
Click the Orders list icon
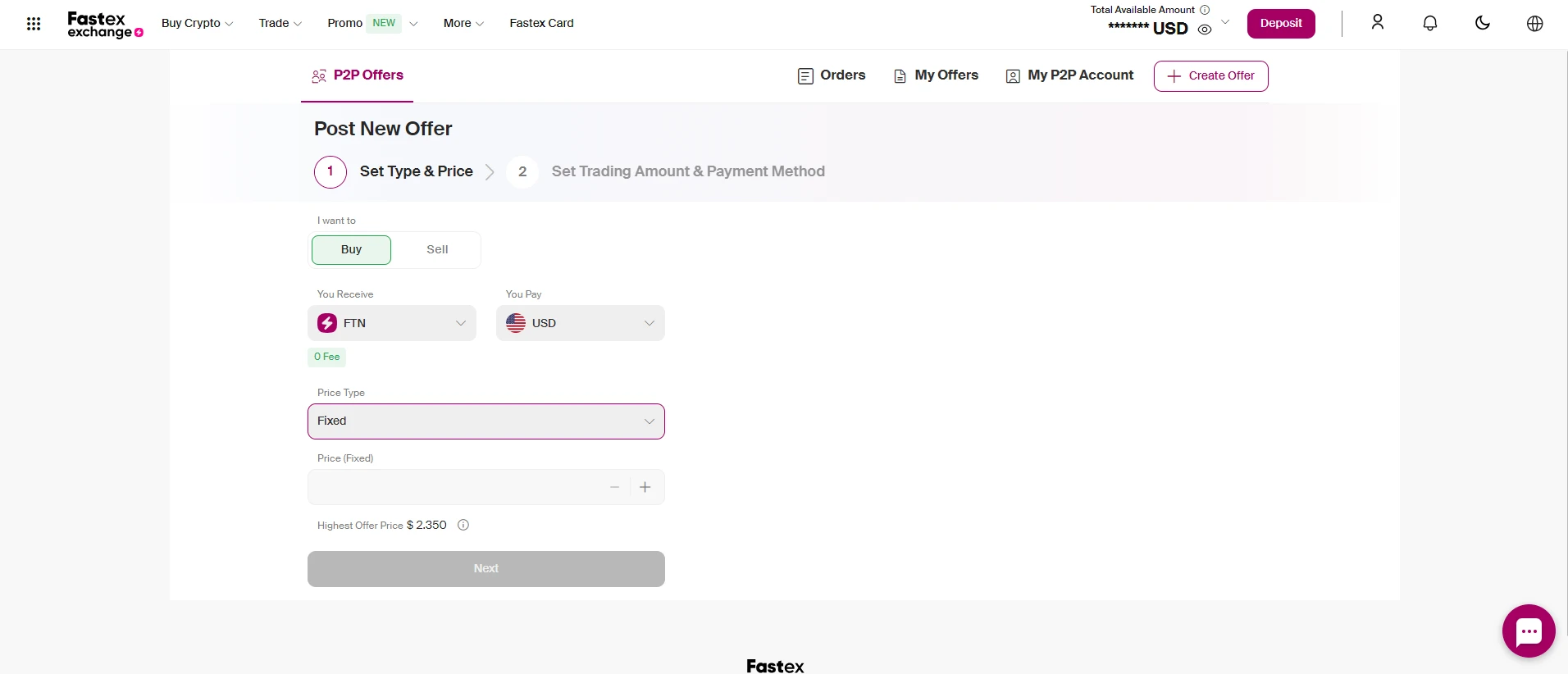(805, 76)
